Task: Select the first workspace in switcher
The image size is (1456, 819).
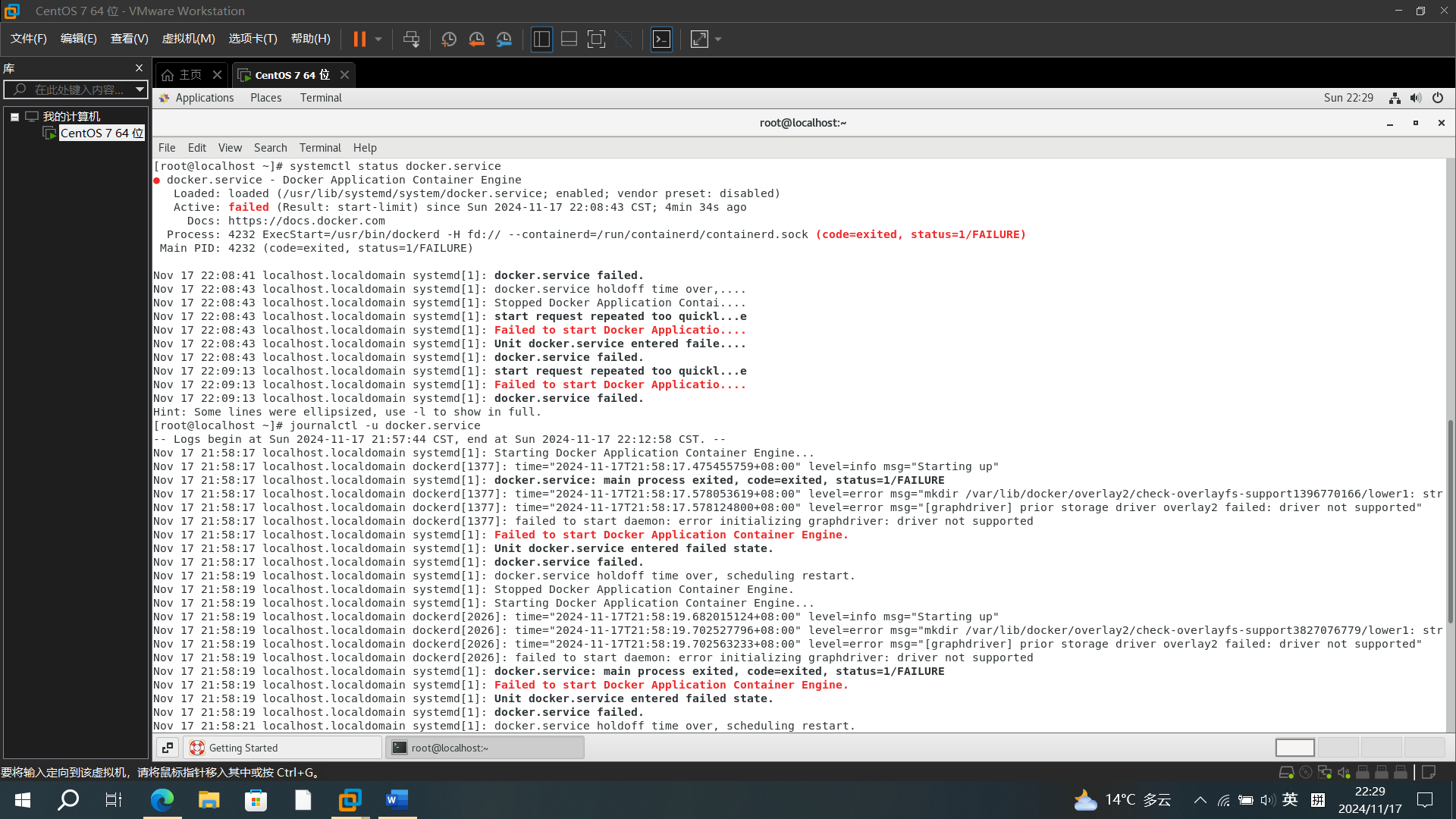Action: point(1295,748)
